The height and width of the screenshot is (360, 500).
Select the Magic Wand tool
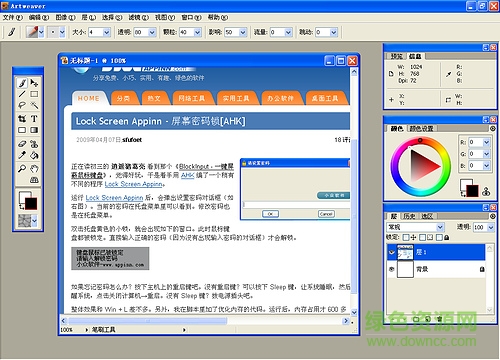(x=34, y=105)
